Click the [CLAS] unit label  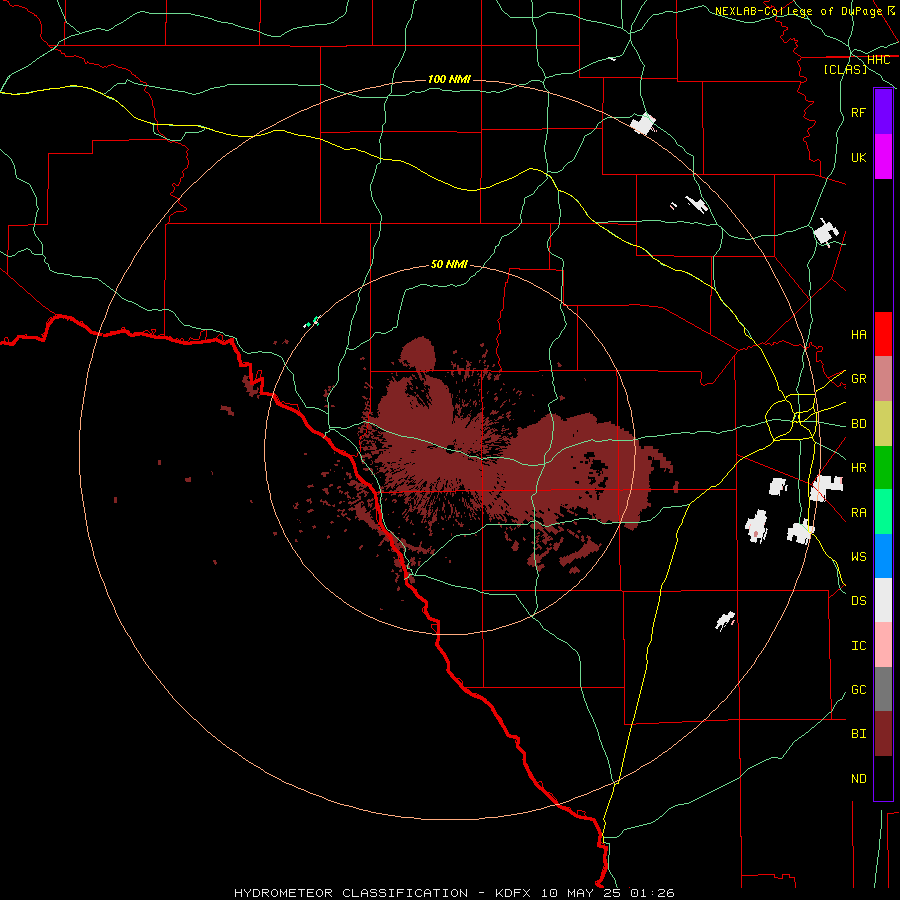pyautogui.click(x=845, y=69)
